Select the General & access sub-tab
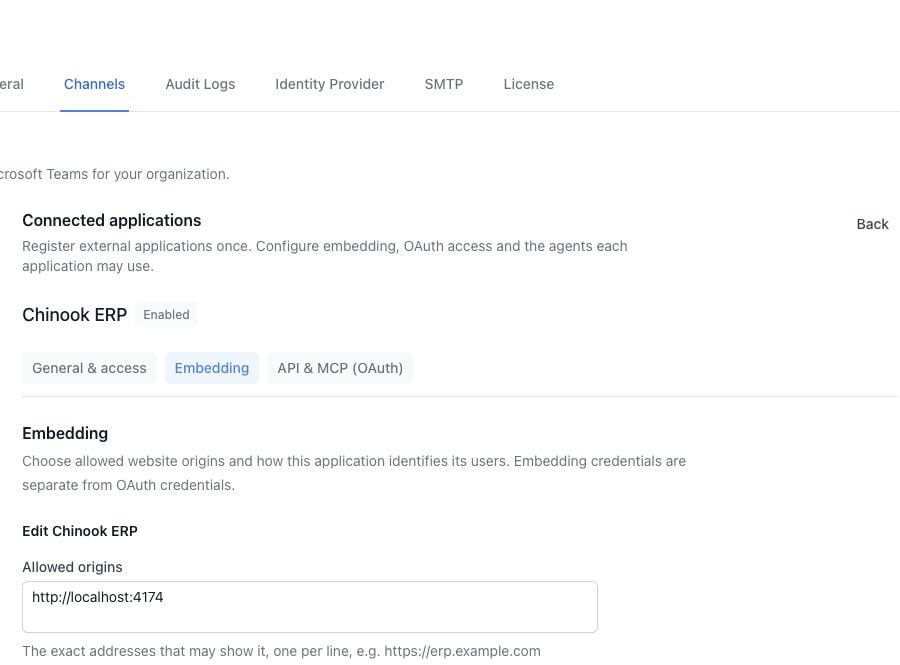 click(x=89, y=368)
